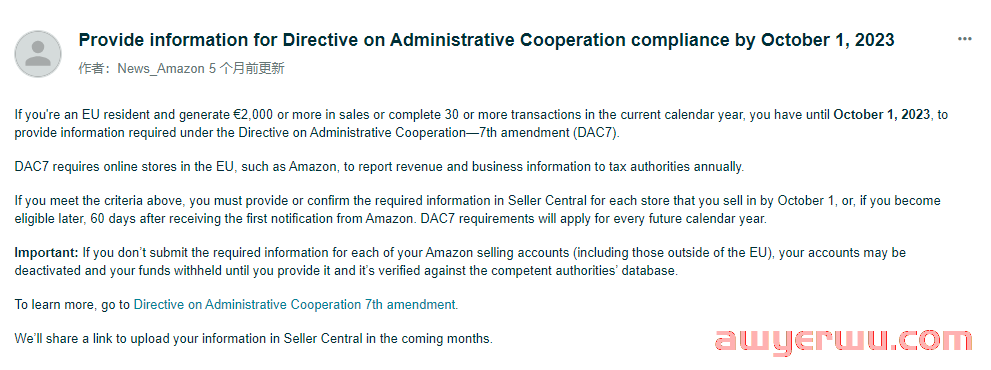Open the three-dot more options menu

(x=964, y=39)
